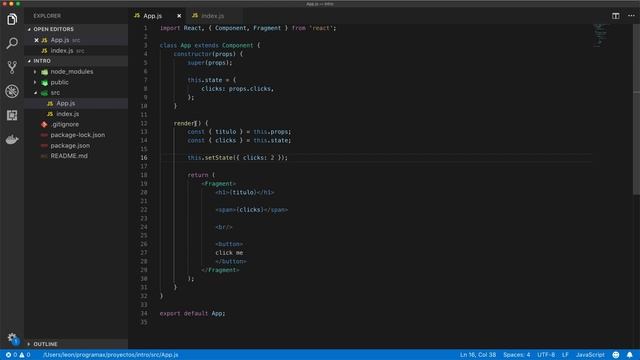
Task: Click the 'click me' button text line
Action: point(229,253)
